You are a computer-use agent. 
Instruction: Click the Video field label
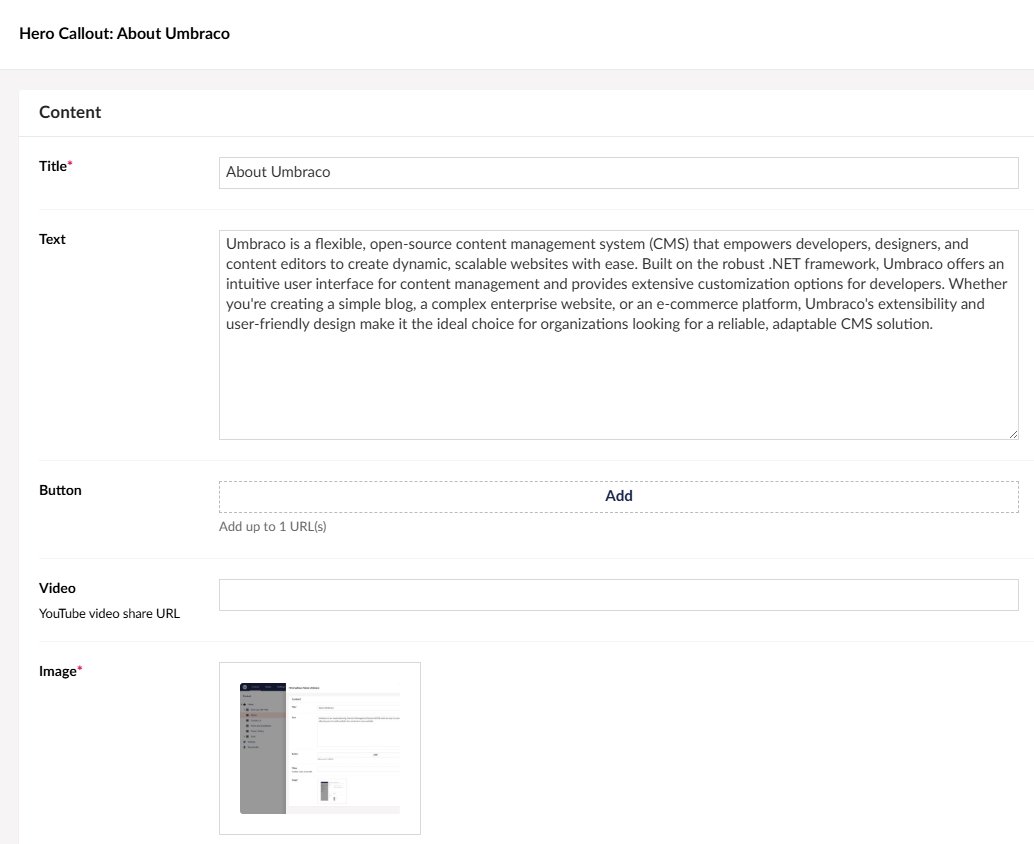[57, 588]
